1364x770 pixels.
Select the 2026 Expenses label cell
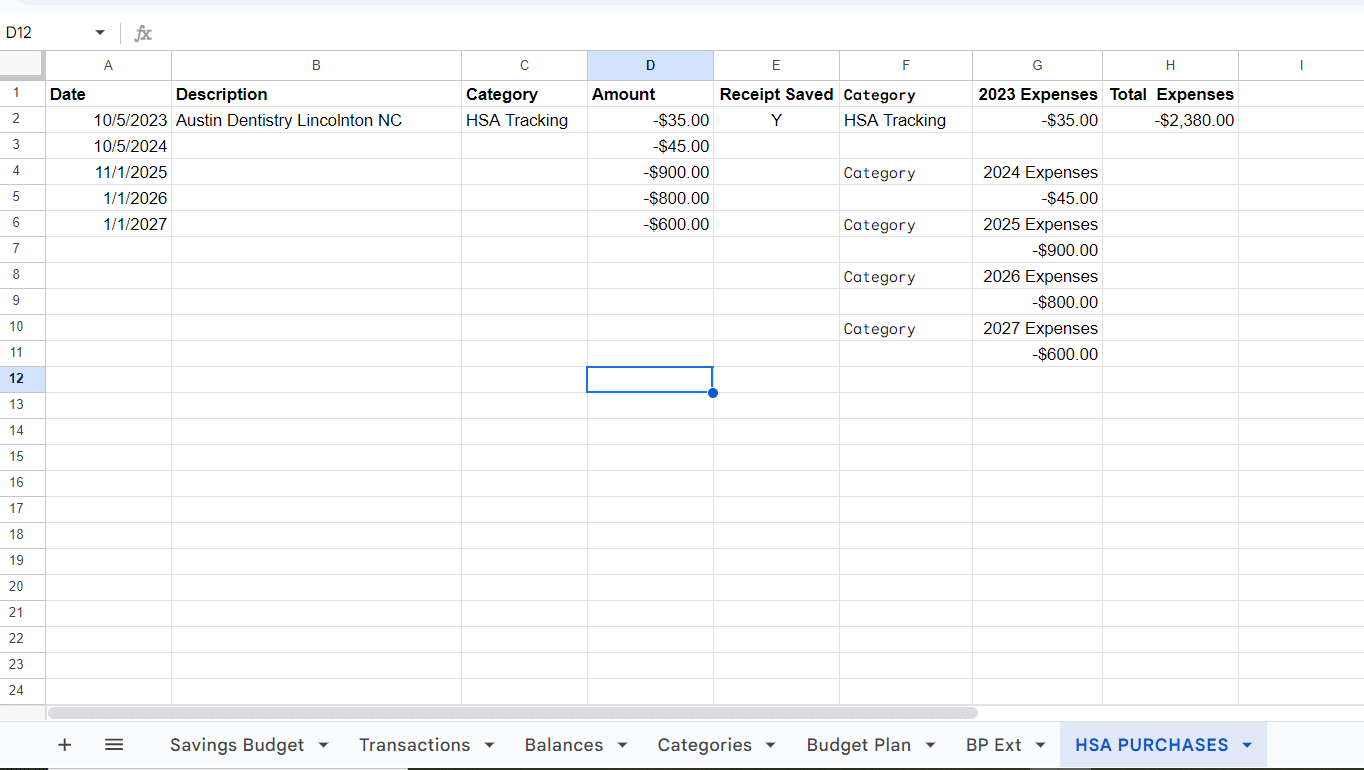click(1037, 276)
